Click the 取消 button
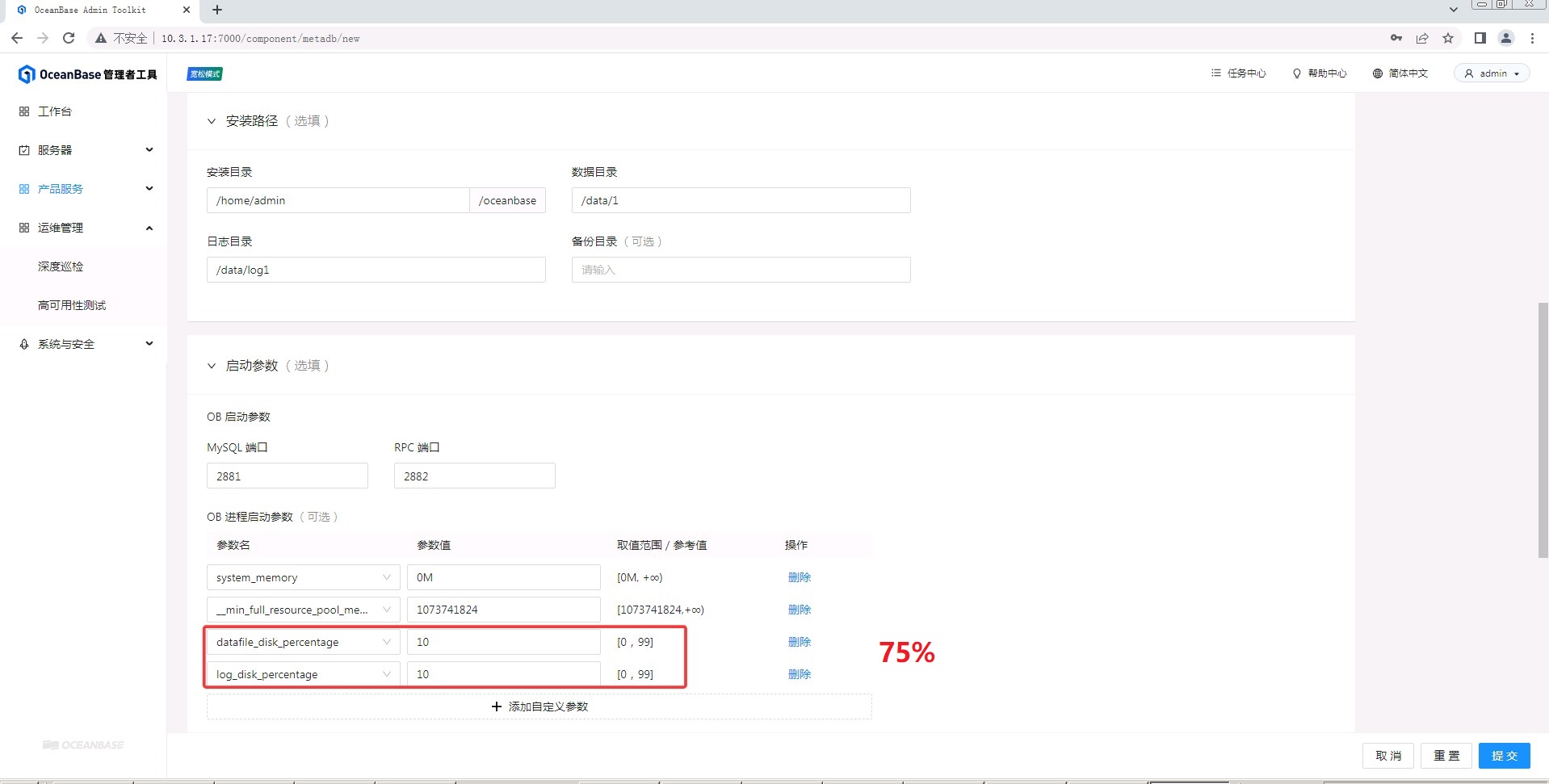 click(1388, 756)
